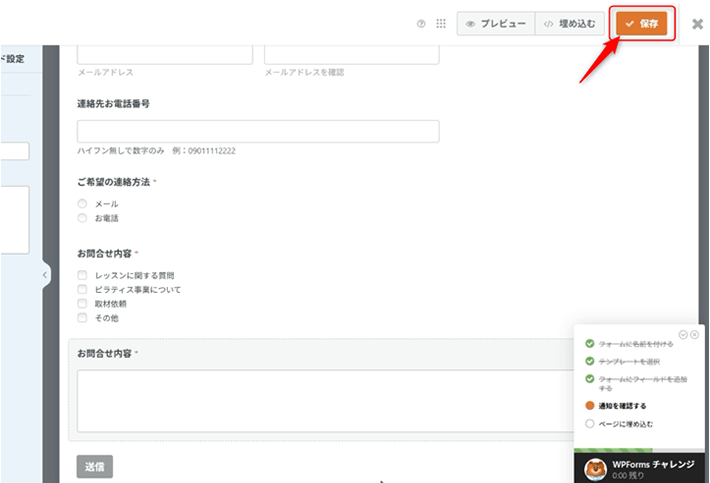Select the メール radio option
The height and width of the screenshot is (483, 710).
point(82,204)
